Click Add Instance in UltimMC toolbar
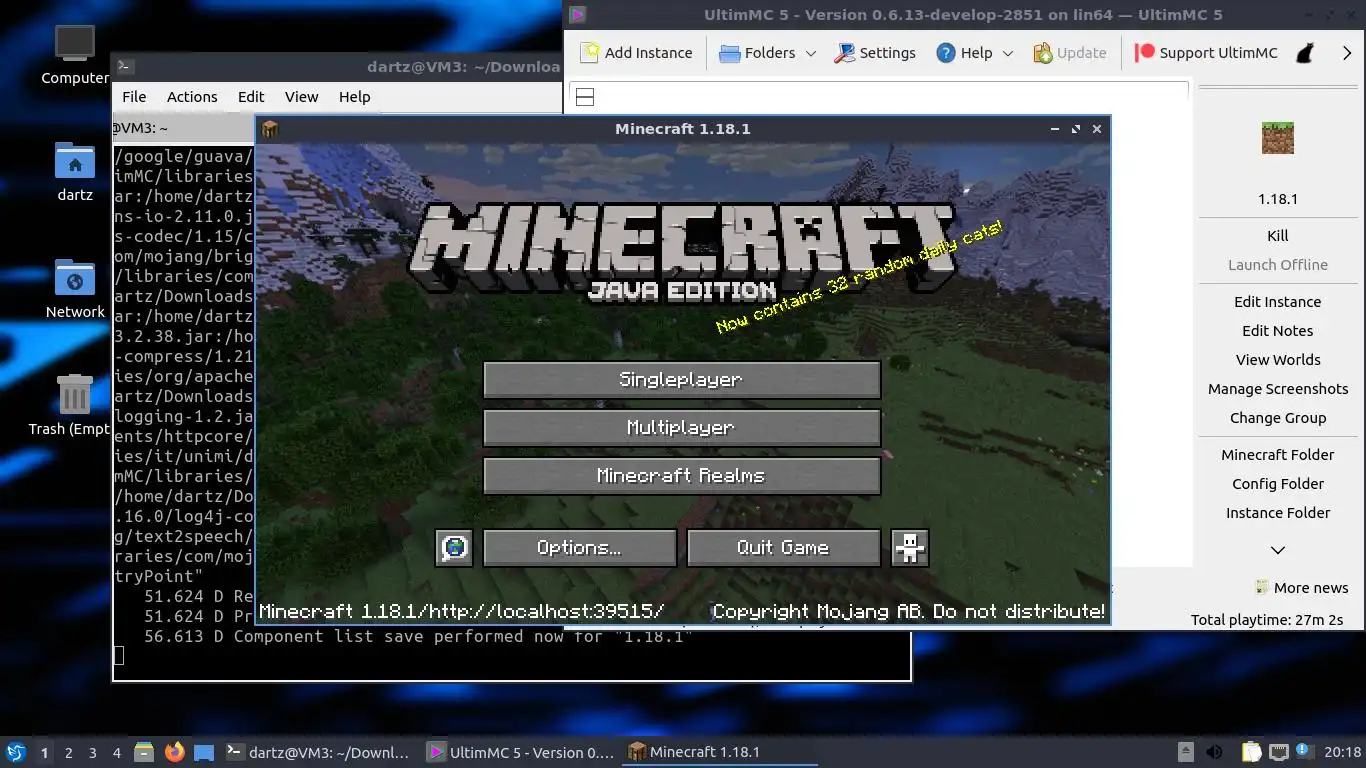This screenshot has height=768, width=1366. click(x=636, y=53)
